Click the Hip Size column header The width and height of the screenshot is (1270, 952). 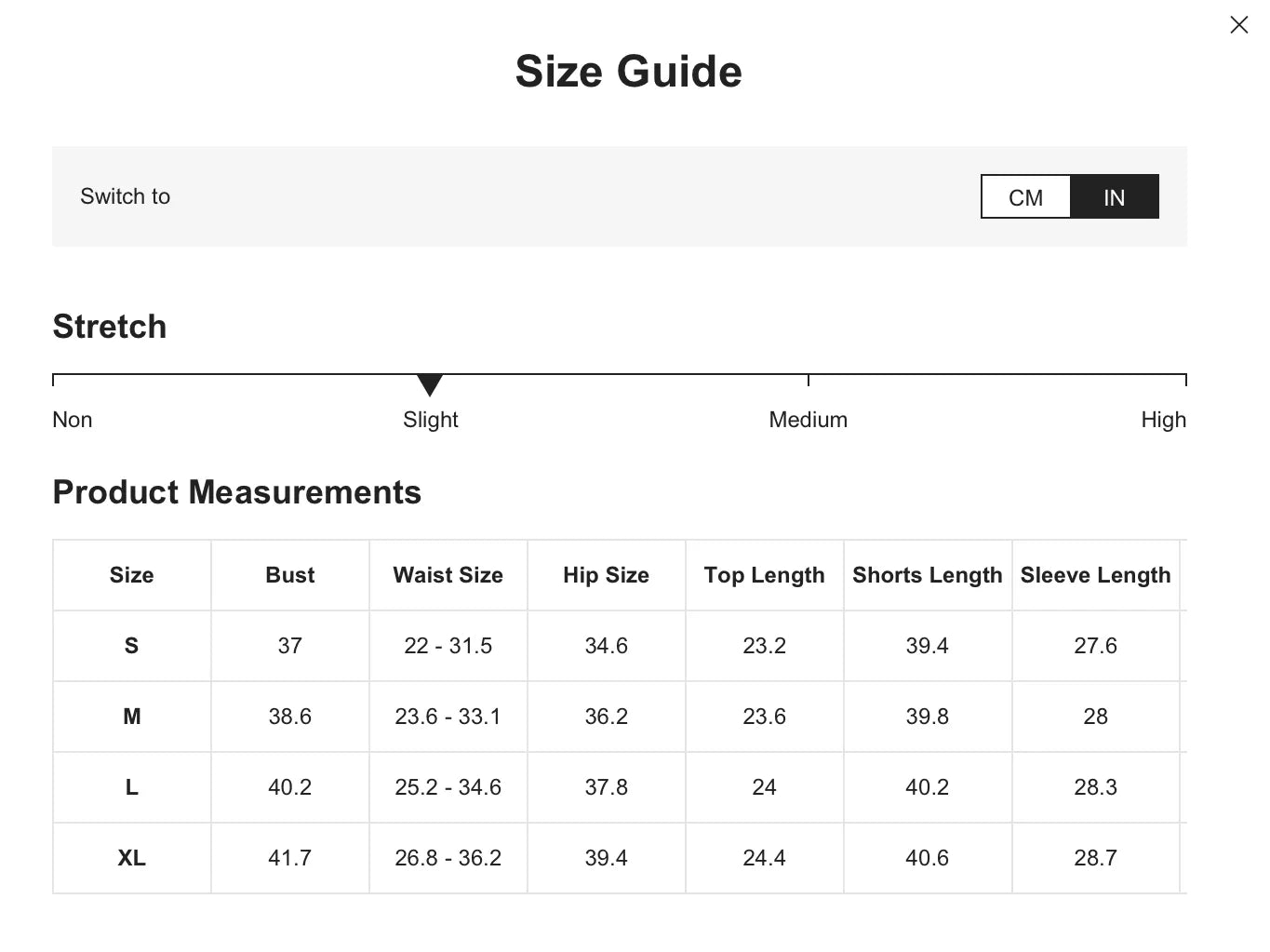[x=606, y=575]
